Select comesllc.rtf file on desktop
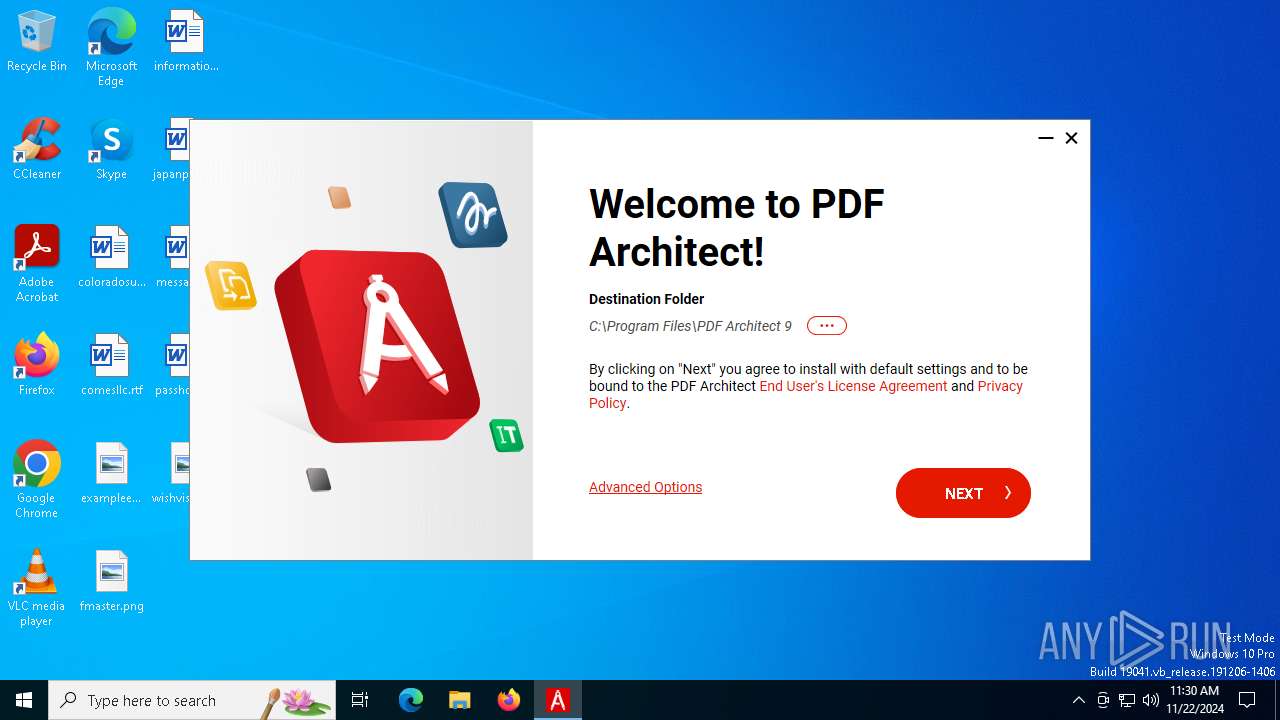 [x=111, y=366]
